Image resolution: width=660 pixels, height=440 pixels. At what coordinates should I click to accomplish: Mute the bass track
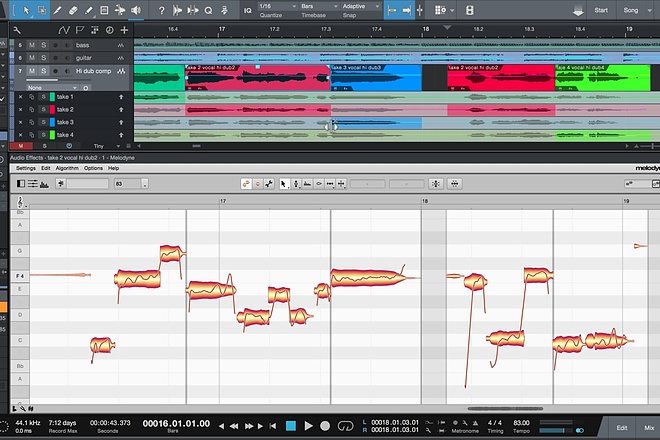[31, 45]
